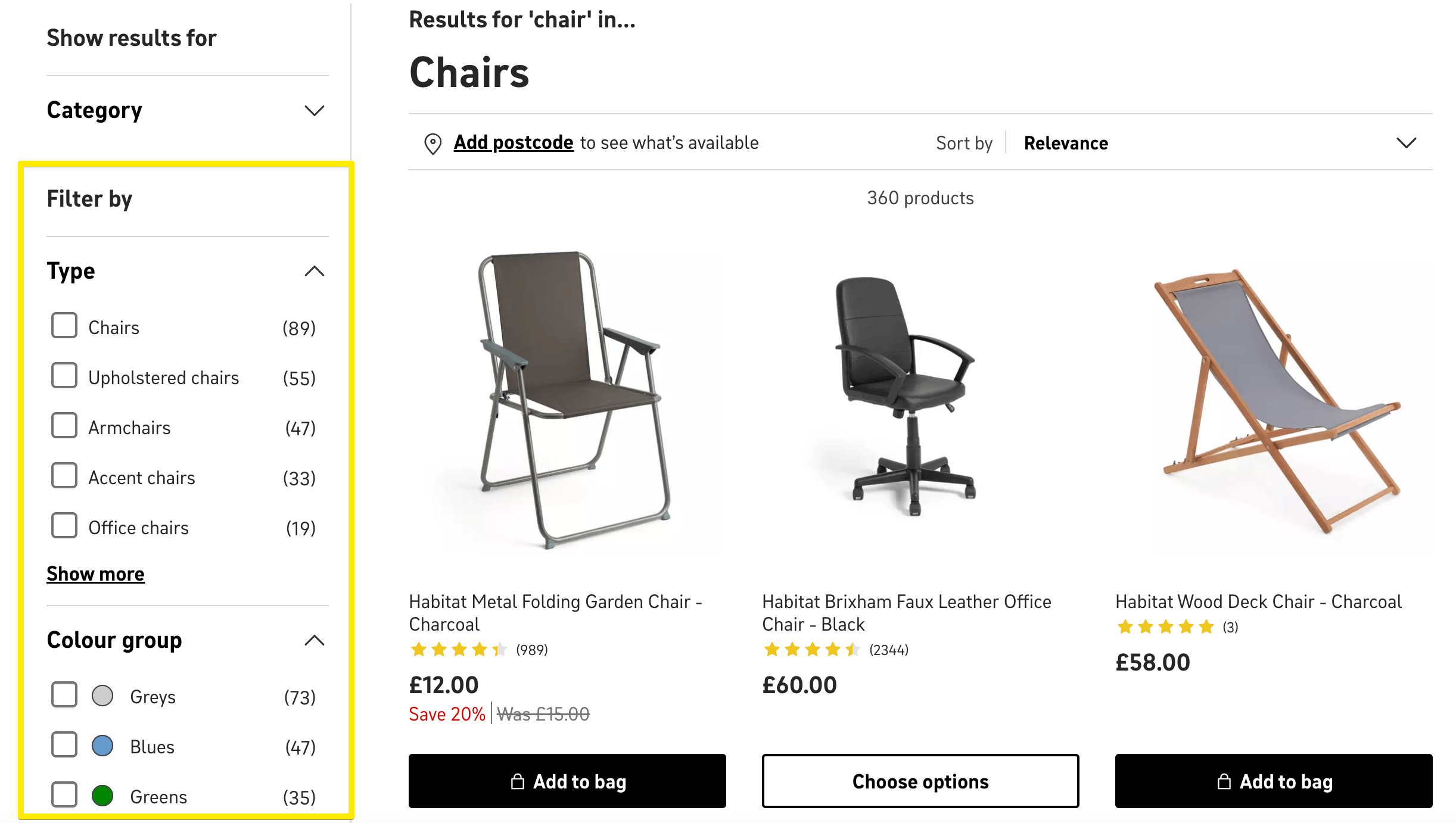This screenshot has width=1456, height=823.
Task: Click the Blues colour swatch circle
Action: coord(102,746)
